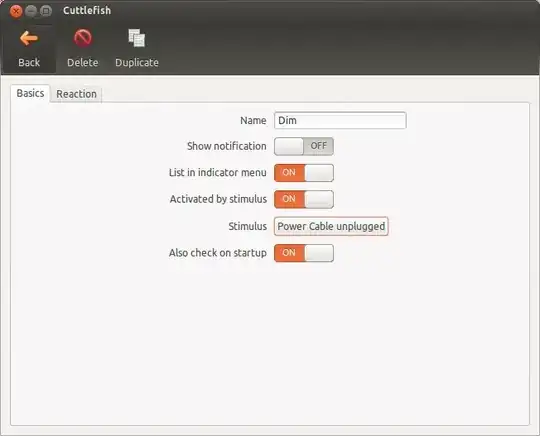Click the Cuttlefish window title
This screenshot has width=540, height=436.
pos(87,11)
